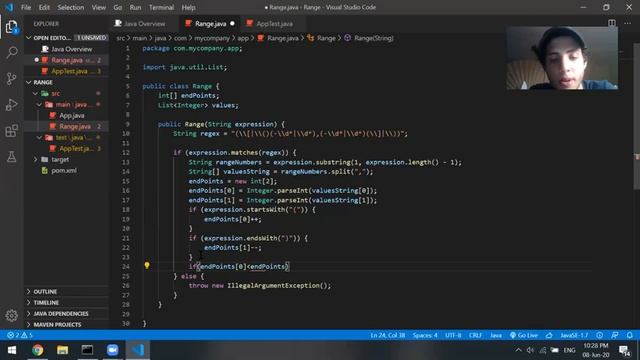Open pom.xml in the file tree
The height and width of the screenshot is (360, 640).
tap(67, 171)
